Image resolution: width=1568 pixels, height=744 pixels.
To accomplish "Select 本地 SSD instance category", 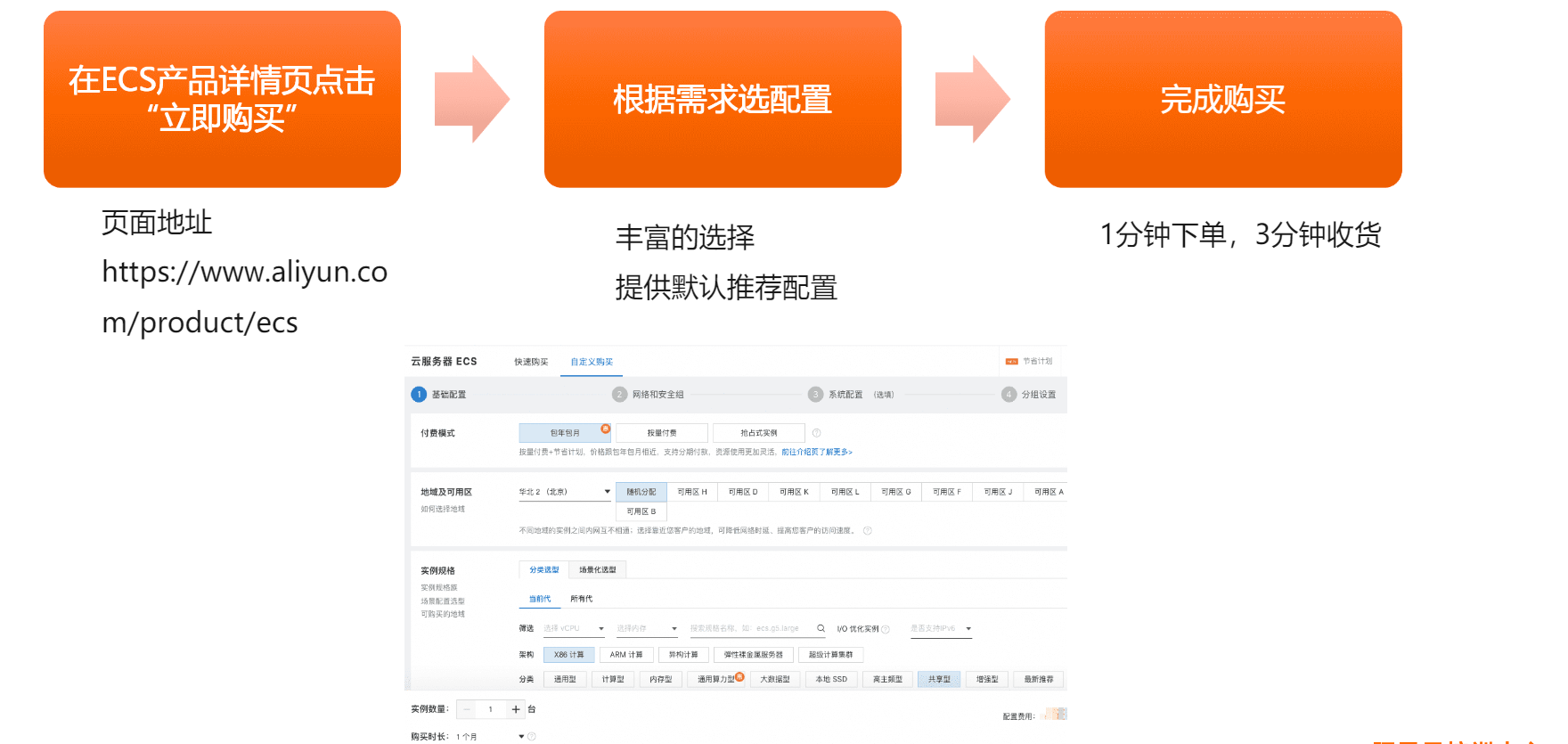I will [x=831, y=680].
